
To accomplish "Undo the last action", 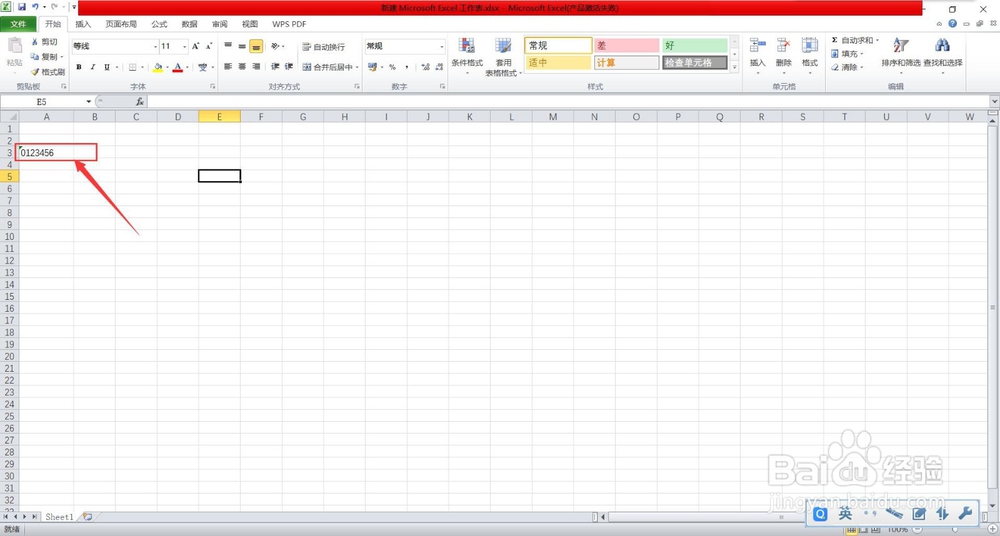I will click(x=35, y=7).
